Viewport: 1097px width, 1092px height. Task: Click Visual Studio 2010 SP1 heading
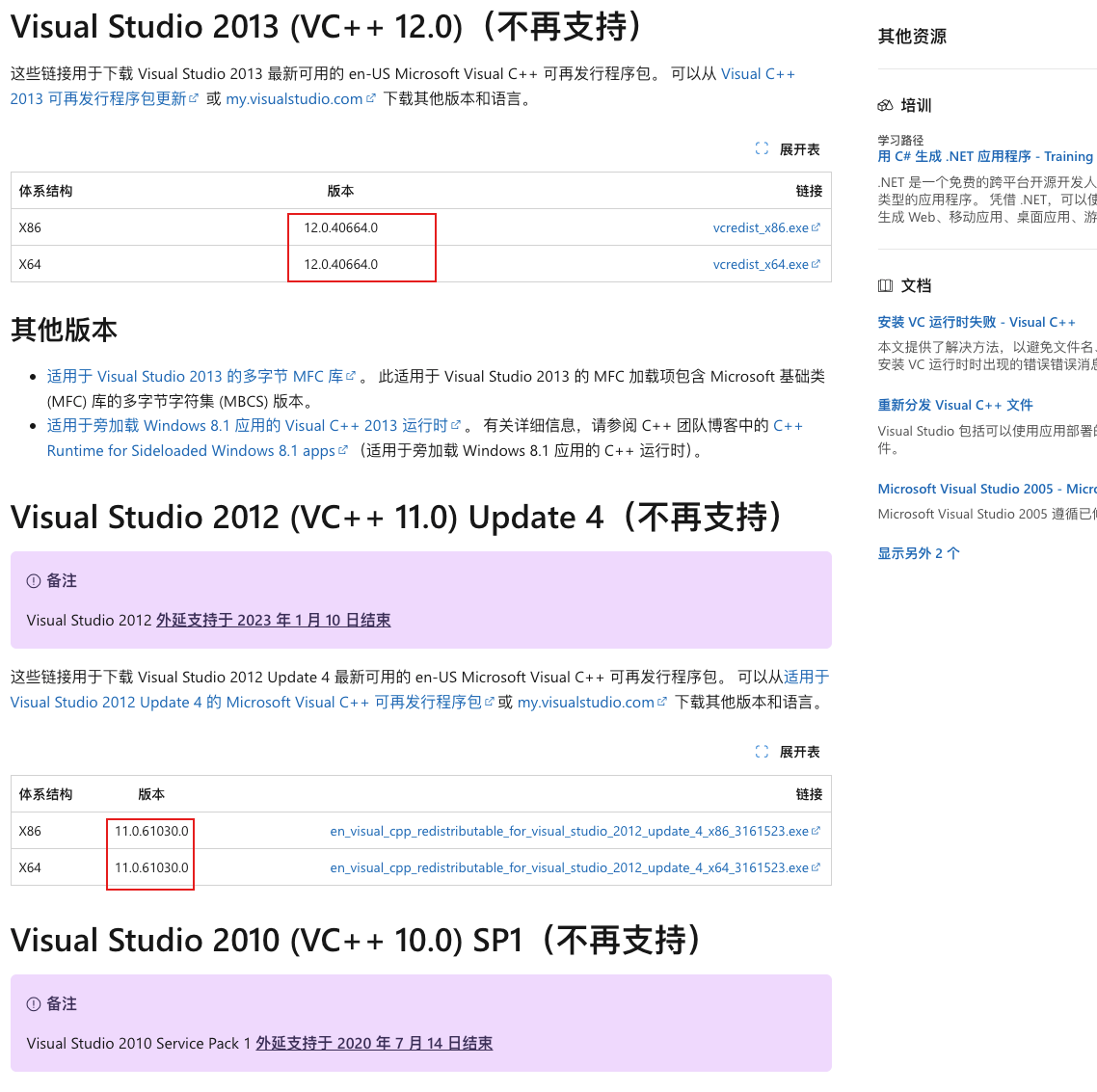(x=356, y=940)
